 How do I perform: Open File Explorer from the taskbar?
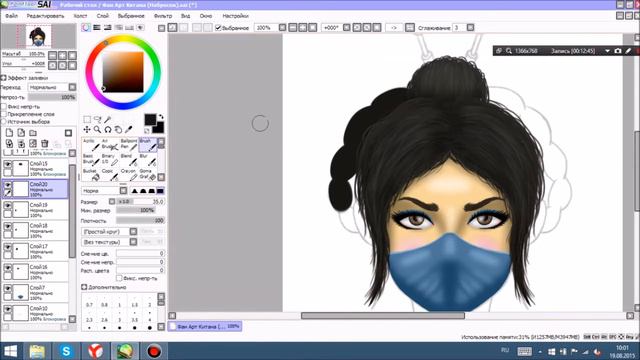pos(37,351)
